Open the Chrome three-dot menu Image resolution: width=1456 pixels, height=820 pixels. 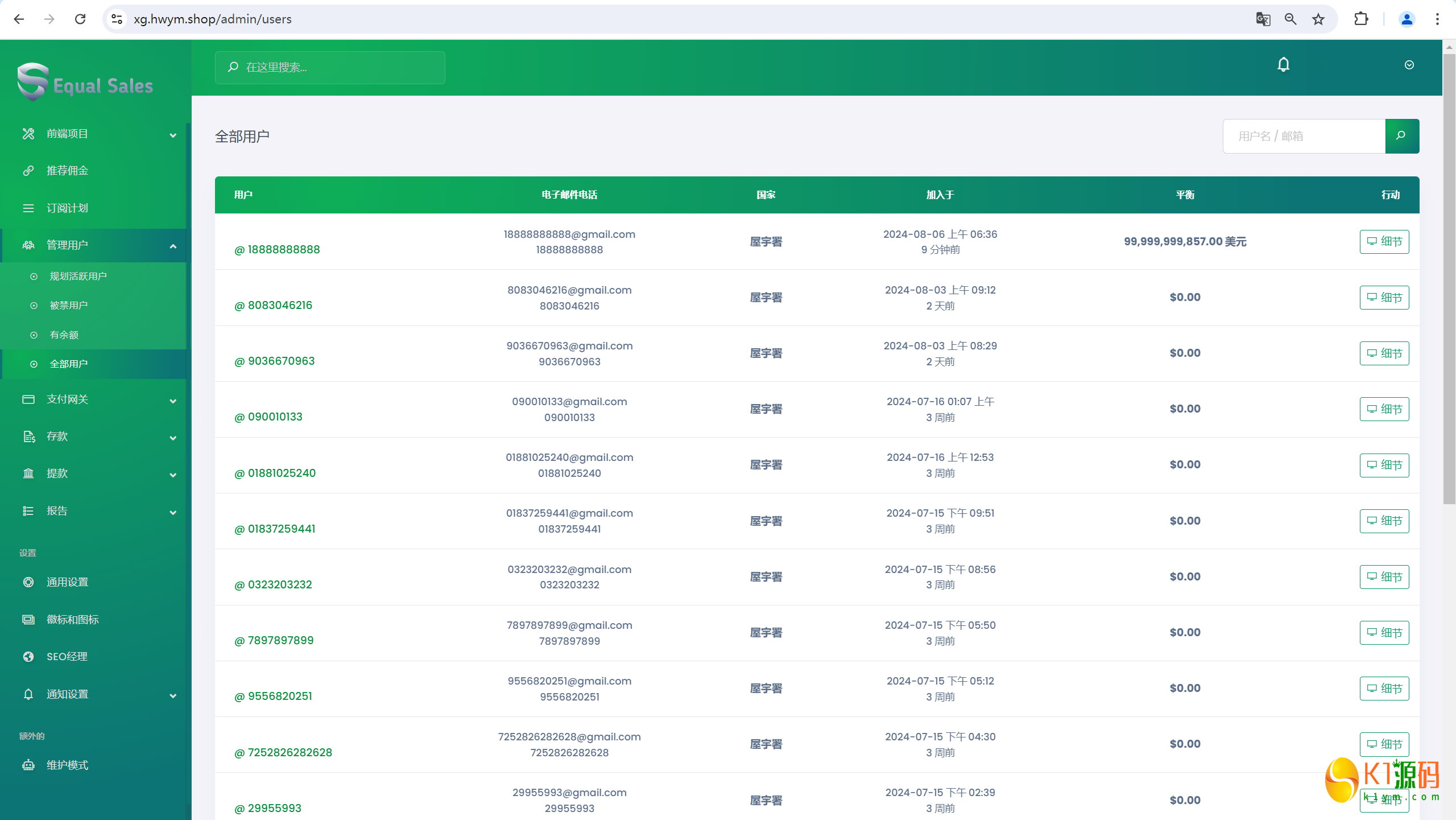point(1437,19)
